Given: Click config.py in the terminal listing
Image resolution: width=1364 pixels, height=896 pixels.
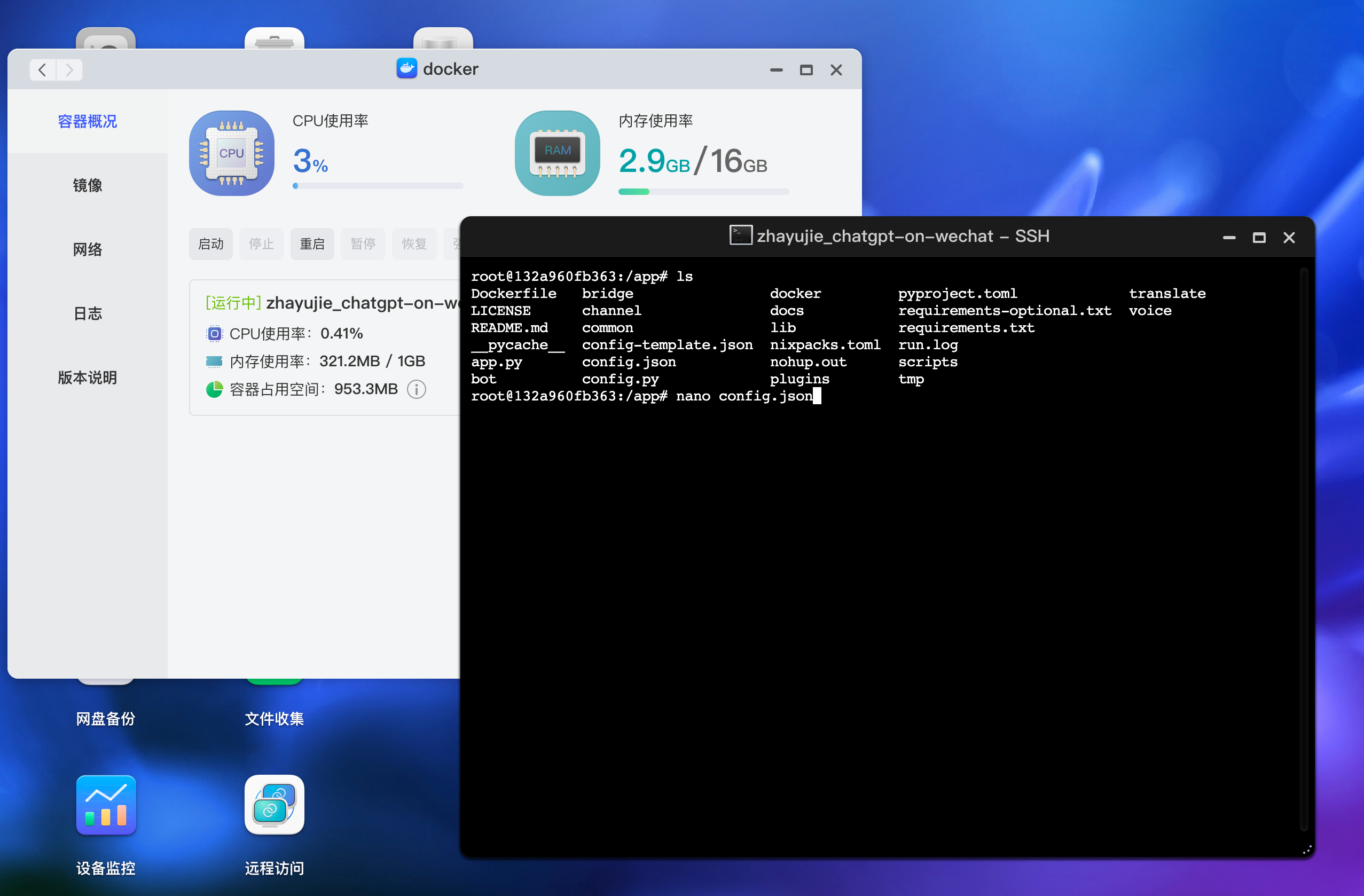Looking at the screenshot, I should click(x=621, y=379).
